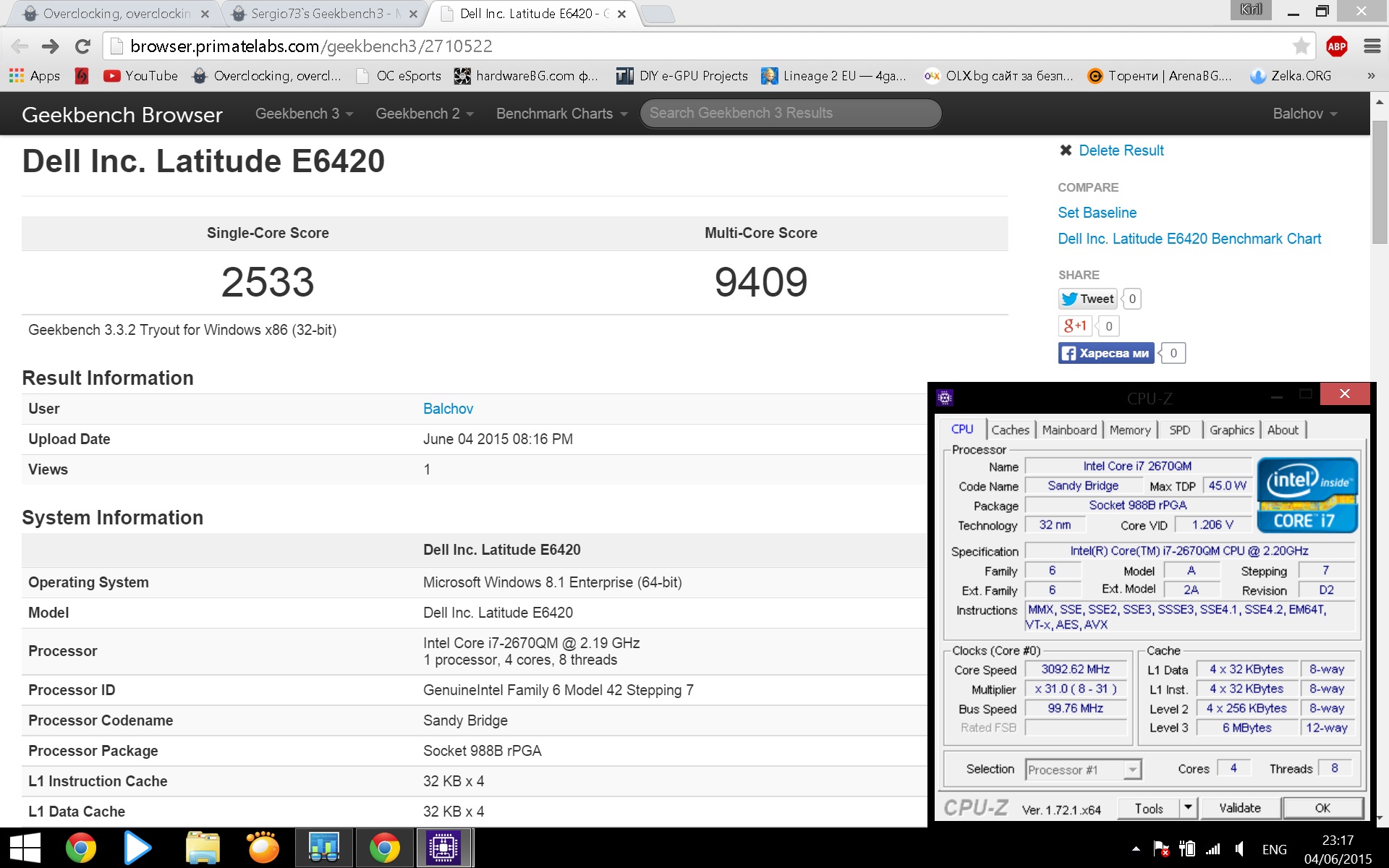Reload the Geekbench page
This screenshot has height=868, width=1389.
coord(82,46)
